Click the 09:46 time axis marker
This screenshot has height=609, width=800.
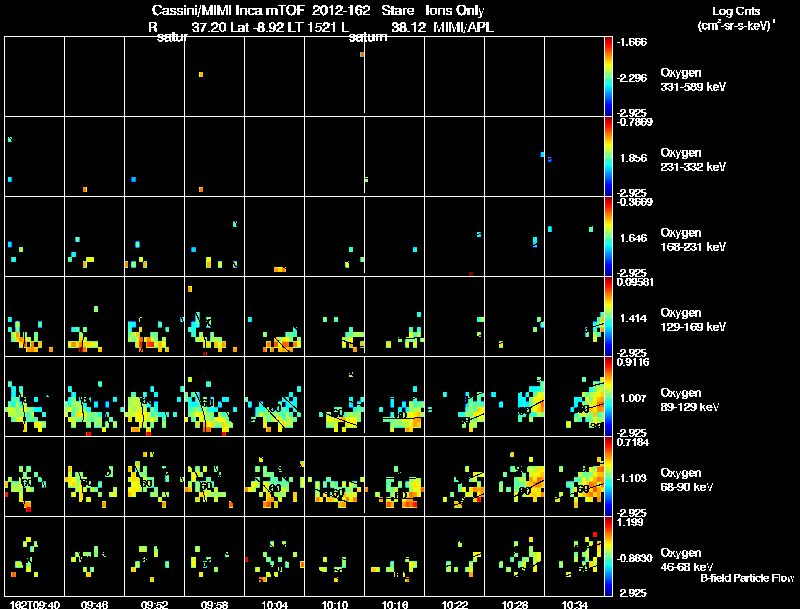(x=94, y=604)
